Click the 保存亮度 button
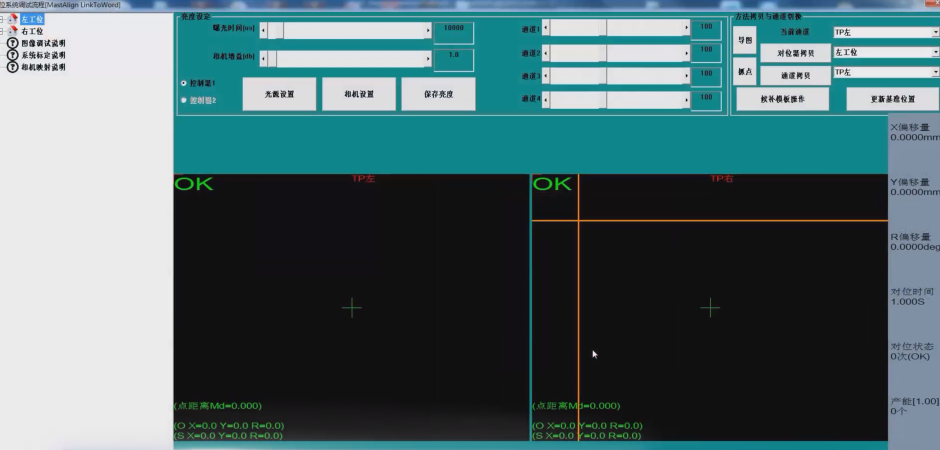940x450 pixels. pos(437,94)
